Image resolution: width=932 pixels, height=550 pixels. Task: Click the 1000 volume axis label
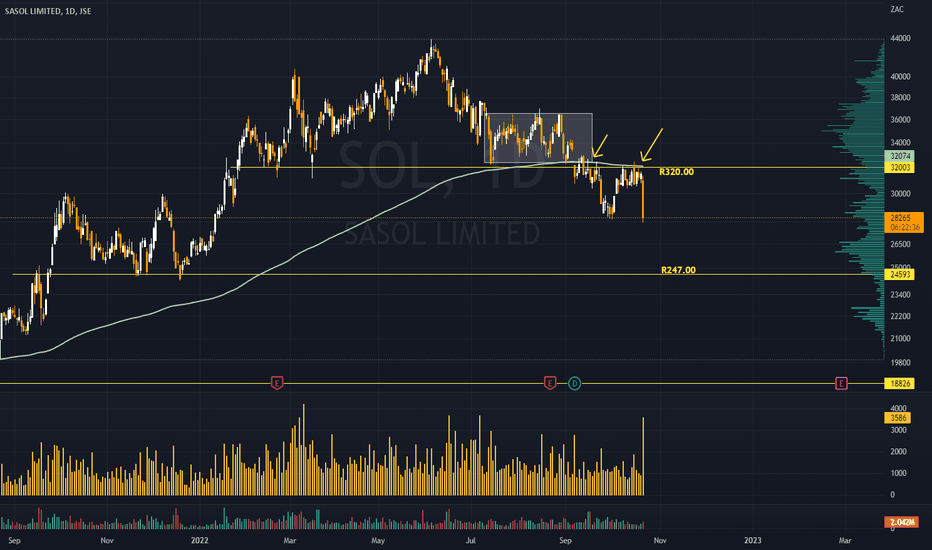click(x=898, y=473)
